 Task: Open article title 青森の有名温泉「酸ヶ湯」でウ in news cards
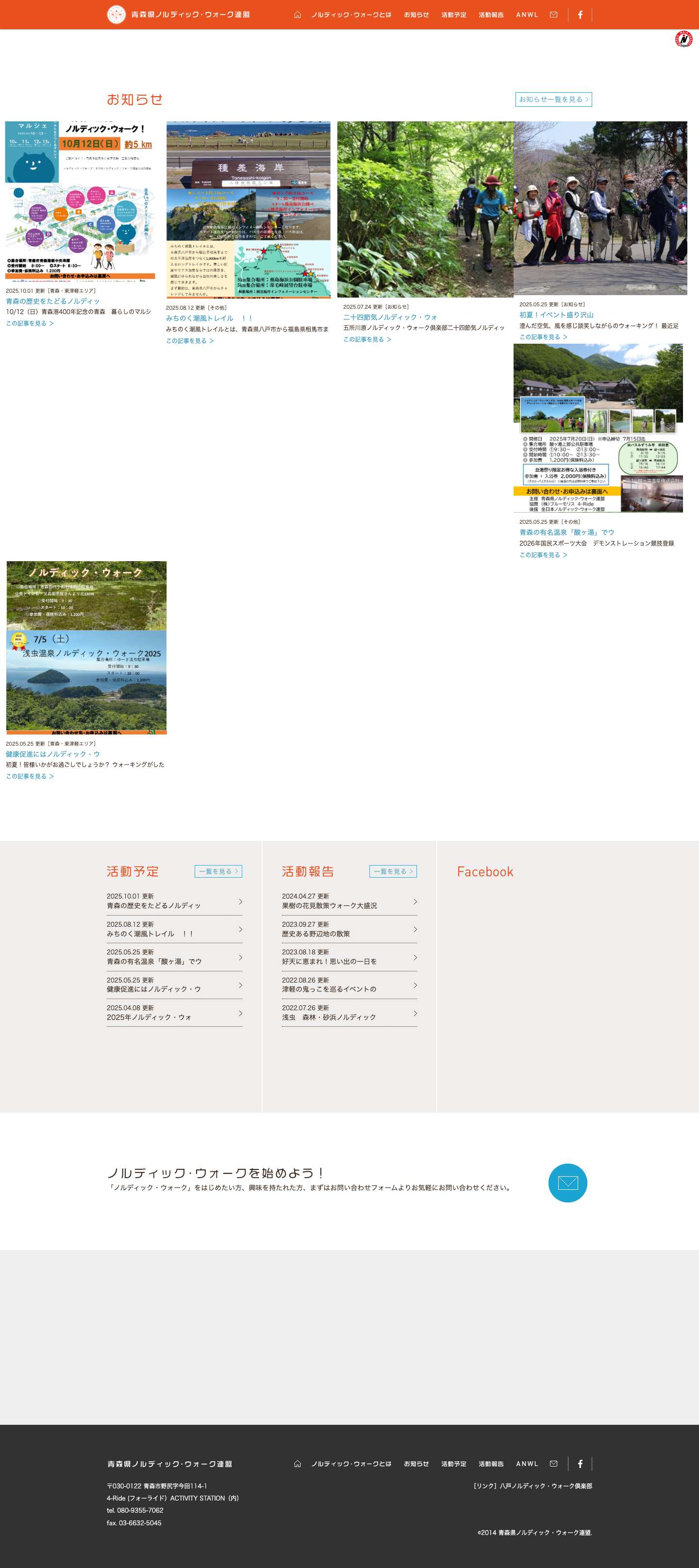566,532
